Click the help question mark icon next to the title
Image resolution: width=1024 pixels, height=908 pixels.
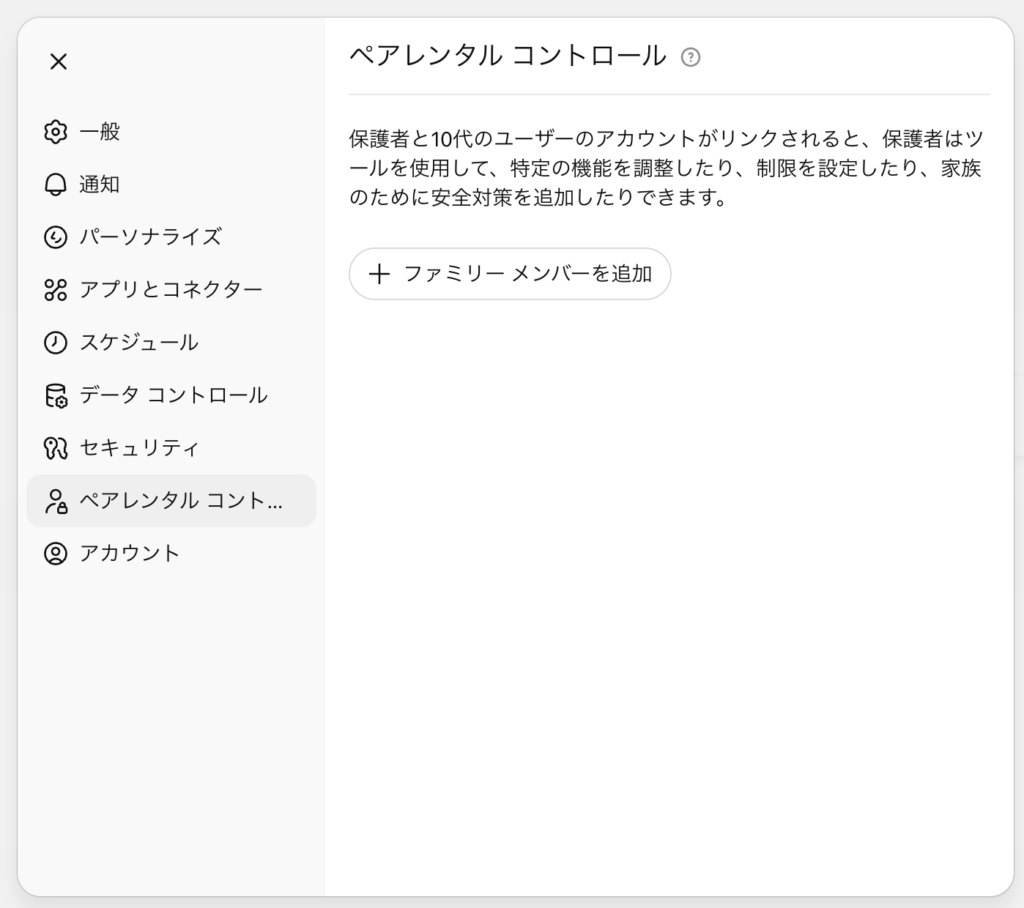690,57
